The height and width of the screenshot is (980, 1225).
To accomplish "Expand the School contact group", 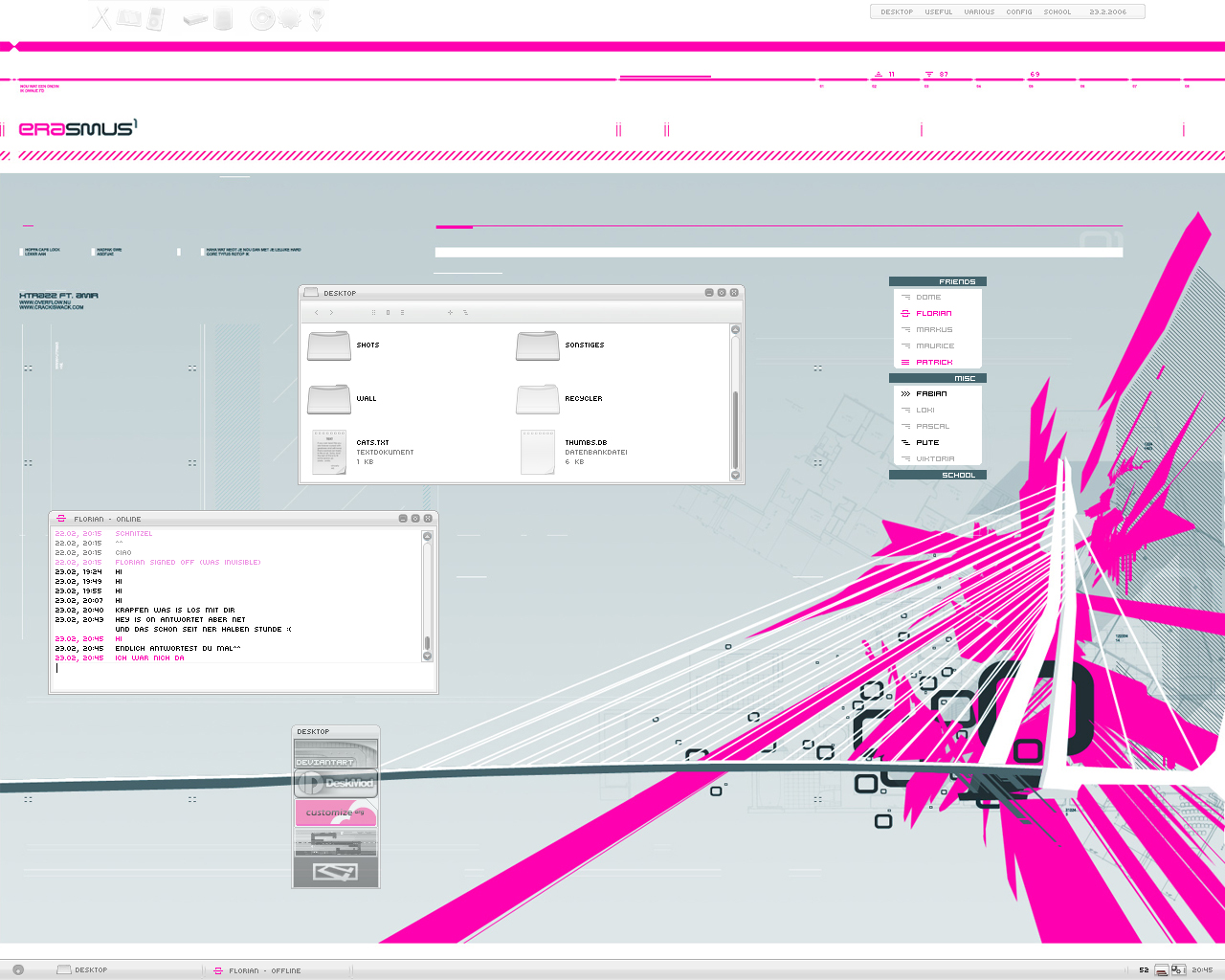I will [938, 475].
